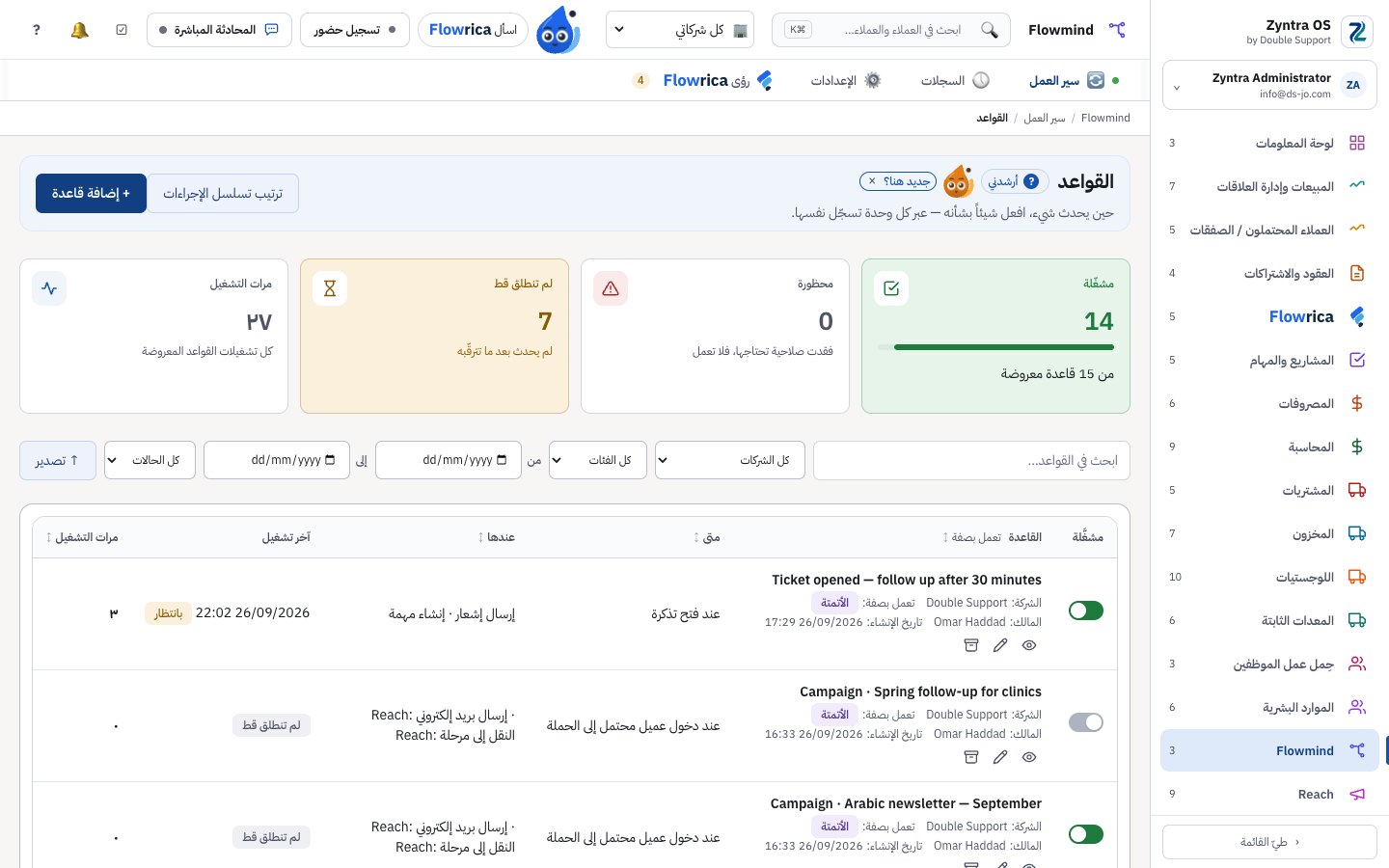Viewport: 1389px width, 868px height.
Task: Sort the table by مرات التشغيل column
Action: (x=82, y=537)
